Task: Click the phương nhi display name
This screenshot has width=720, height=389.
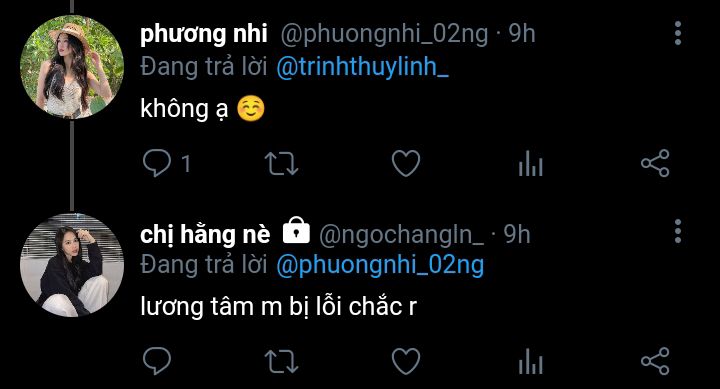Action: pyautogui.click(x=204, y=34)
